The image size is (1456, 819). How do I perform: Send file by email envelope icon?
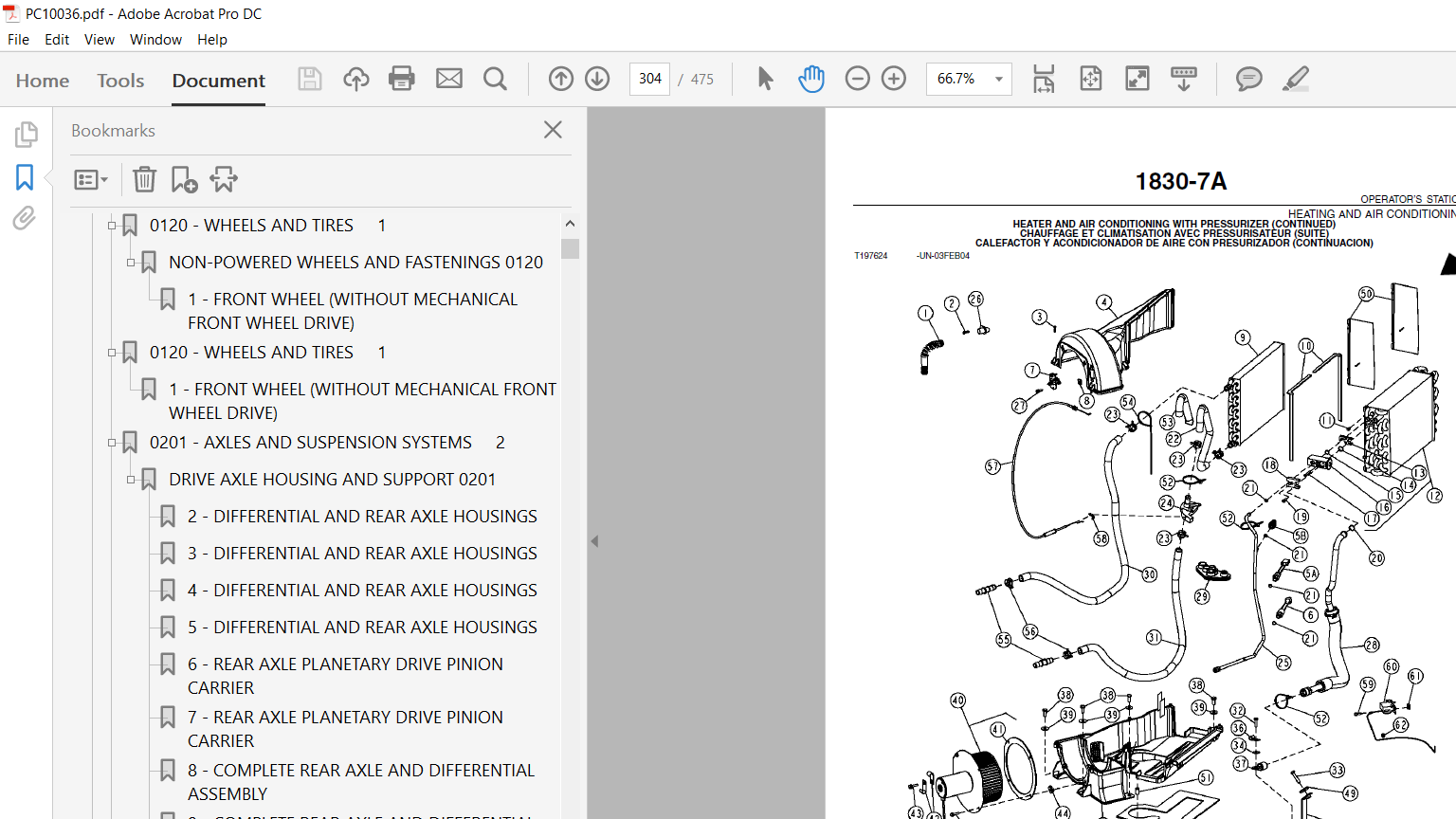[x=449, y=79]
